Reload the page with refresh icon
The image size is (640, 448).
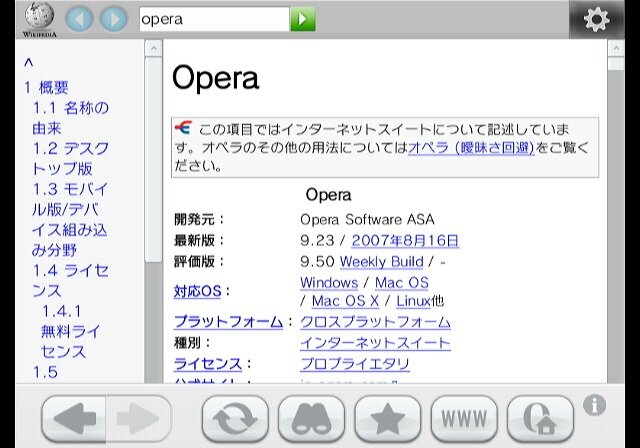235,419
